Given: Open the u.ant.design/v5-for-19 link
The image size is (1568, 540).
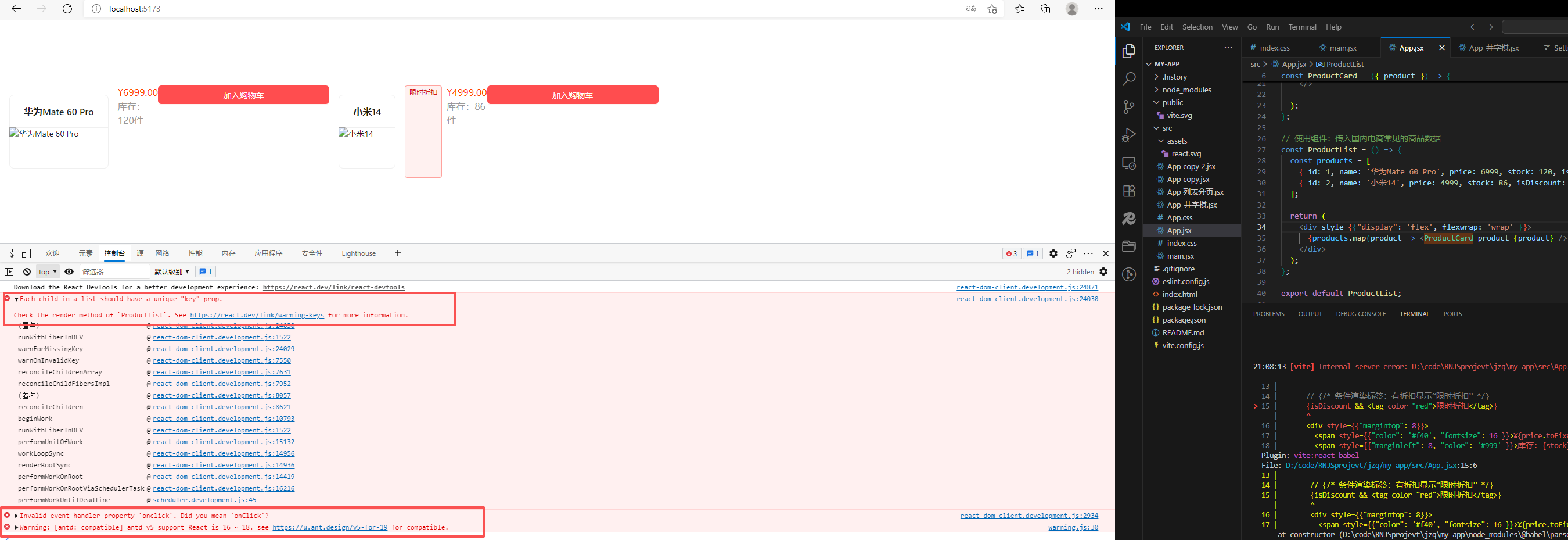Looking at the screenshot, I should pos(330,527).
